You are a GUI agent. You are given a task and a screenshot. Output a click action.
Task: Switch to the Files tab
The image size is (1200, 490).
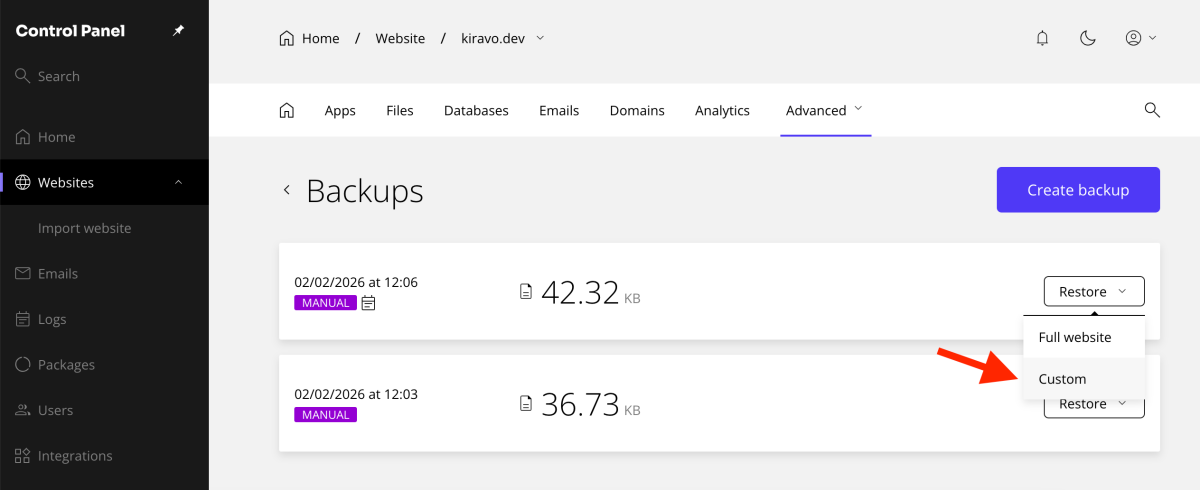tap(400, 111)
